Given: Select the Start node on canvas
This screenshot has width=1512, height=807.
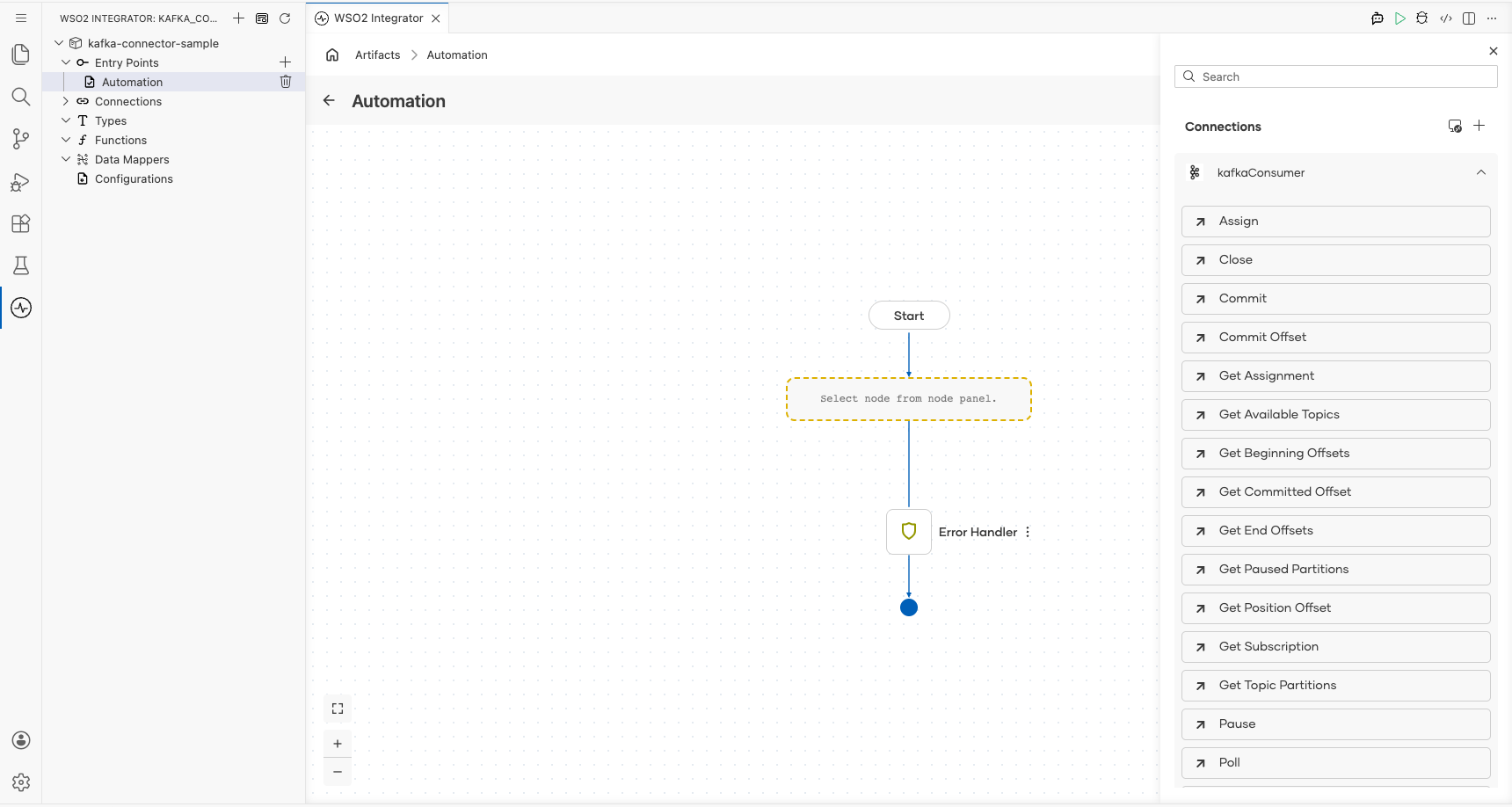Looking at the screenshot, I should (x=909, y=316).
